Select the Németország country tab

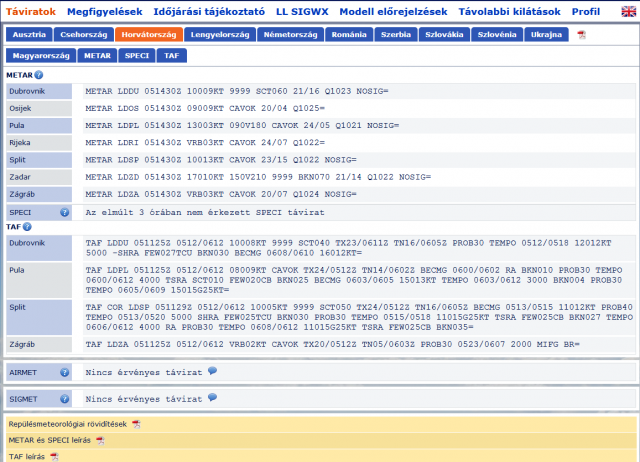pyautogui.click(x=291, y=35)
